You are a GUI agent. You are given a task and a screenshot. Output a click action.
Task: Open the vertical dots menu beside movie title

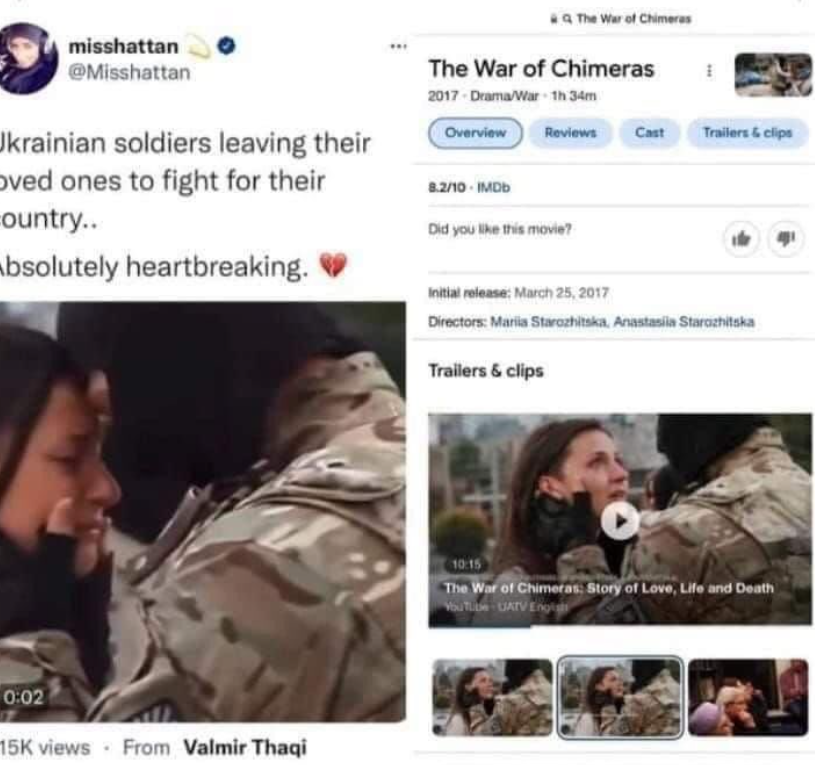pos(709,71)
